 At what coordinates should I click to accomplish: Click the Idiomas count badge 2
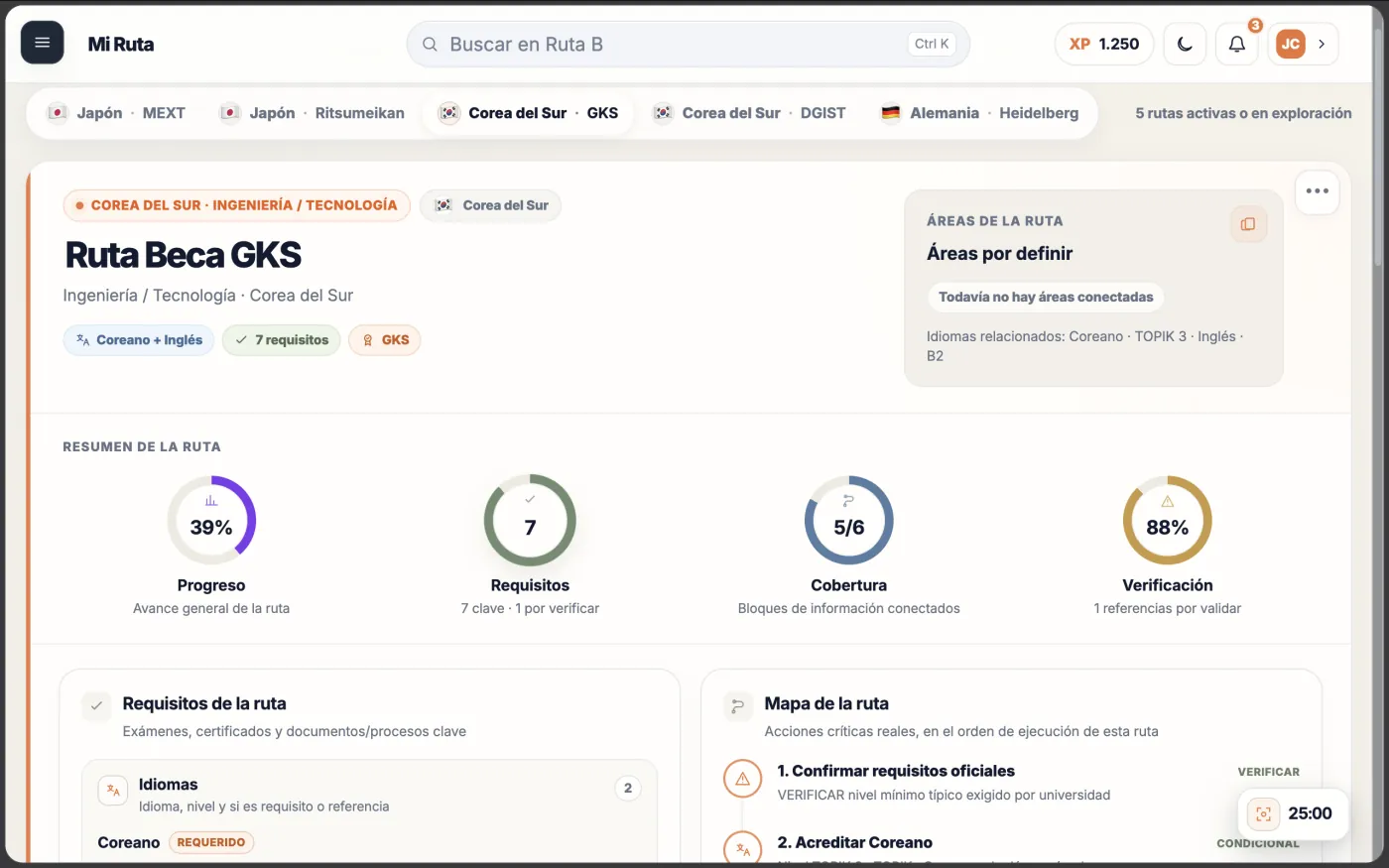click(x=628, y=789)
